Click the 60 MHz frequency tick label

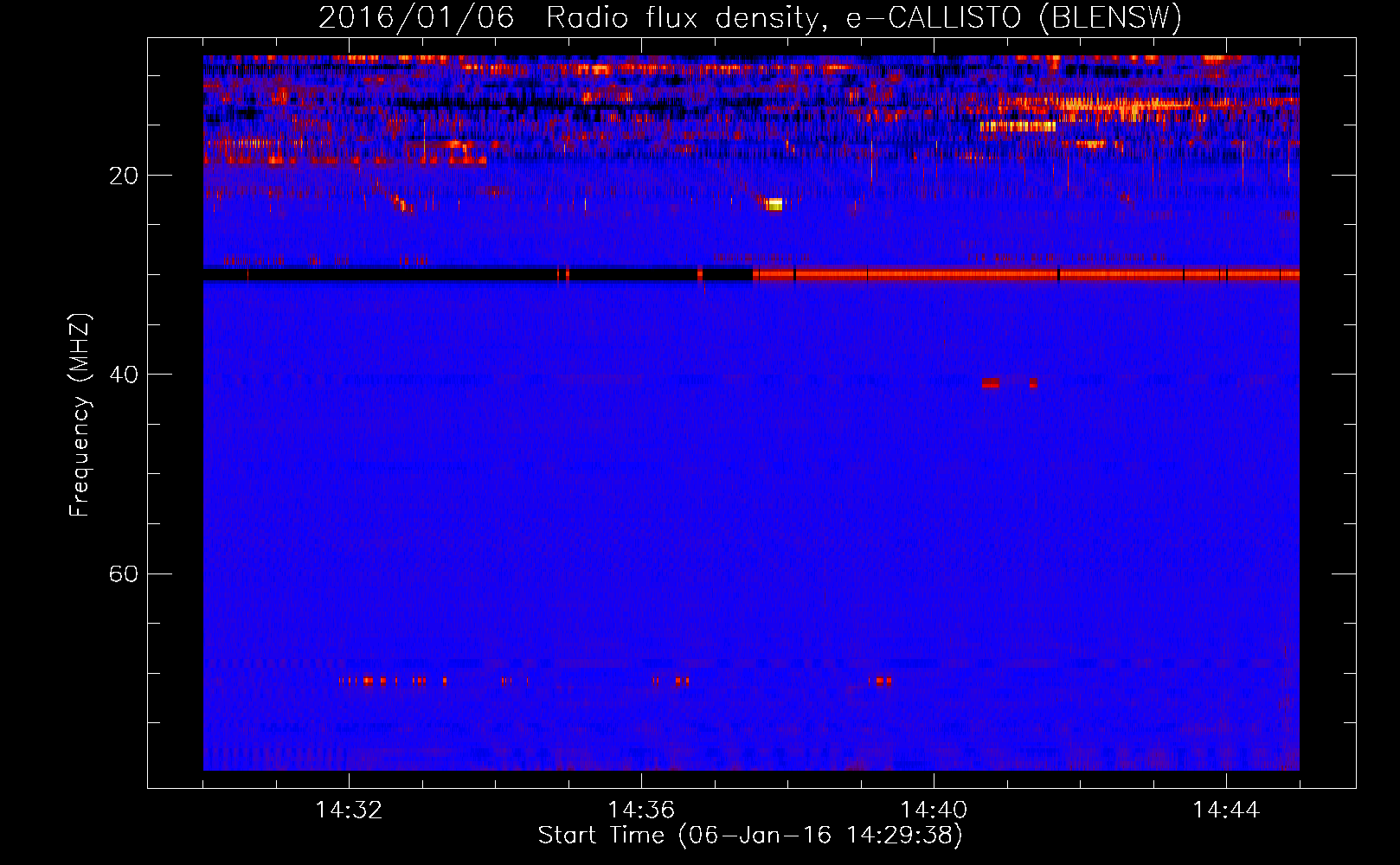(124, 573)
